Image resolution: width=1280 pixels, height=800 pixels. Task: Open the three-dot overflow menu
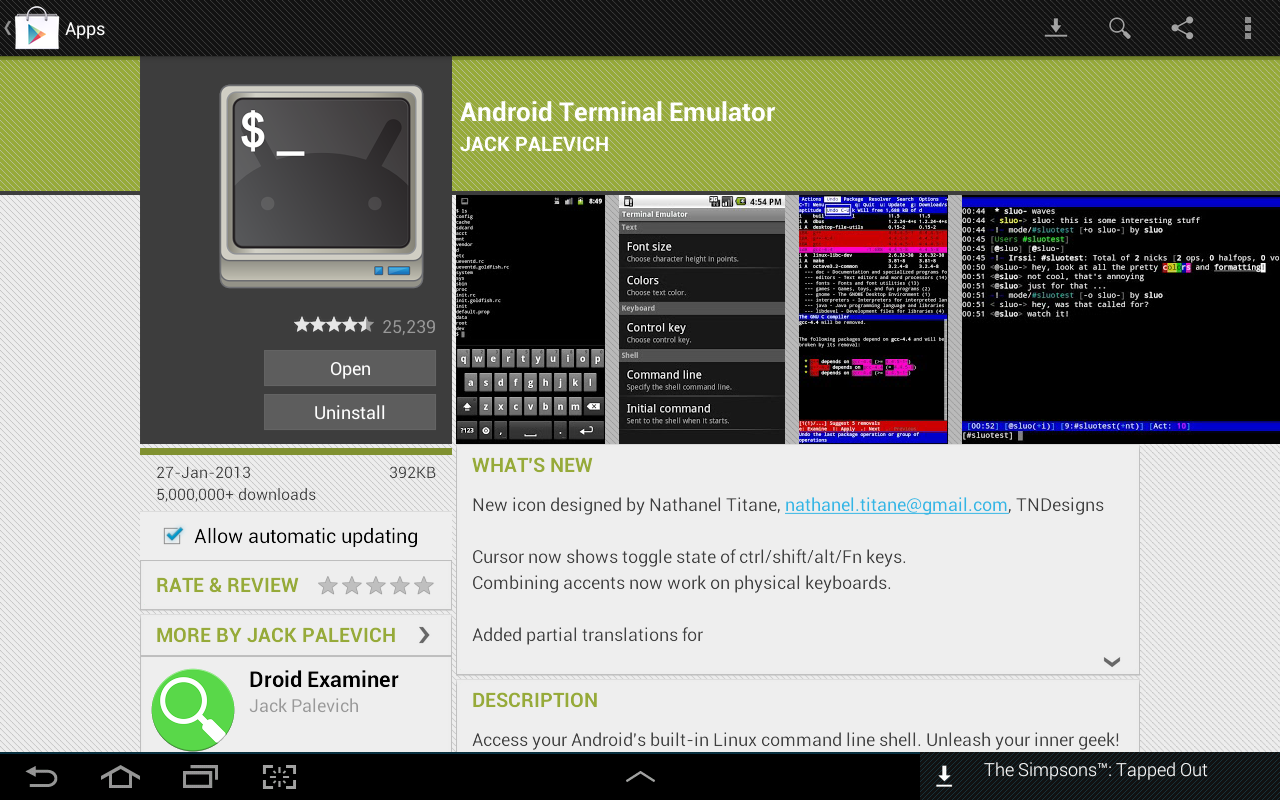click(1247, 28)
